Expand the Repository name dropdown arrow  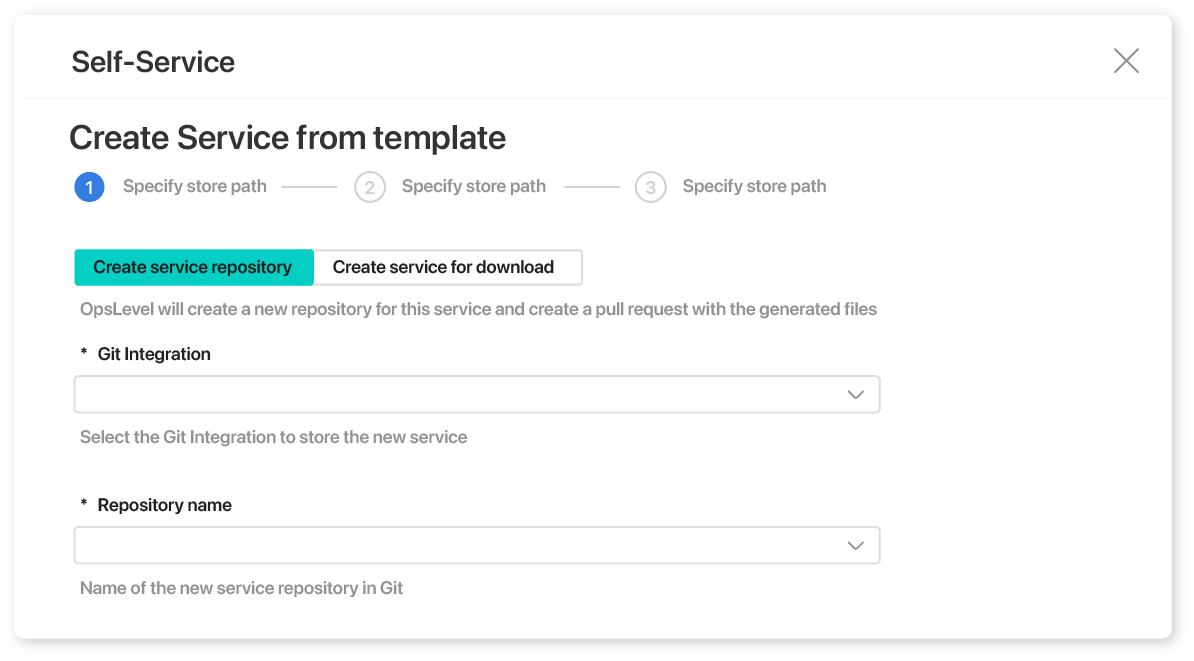click(855, 545)
